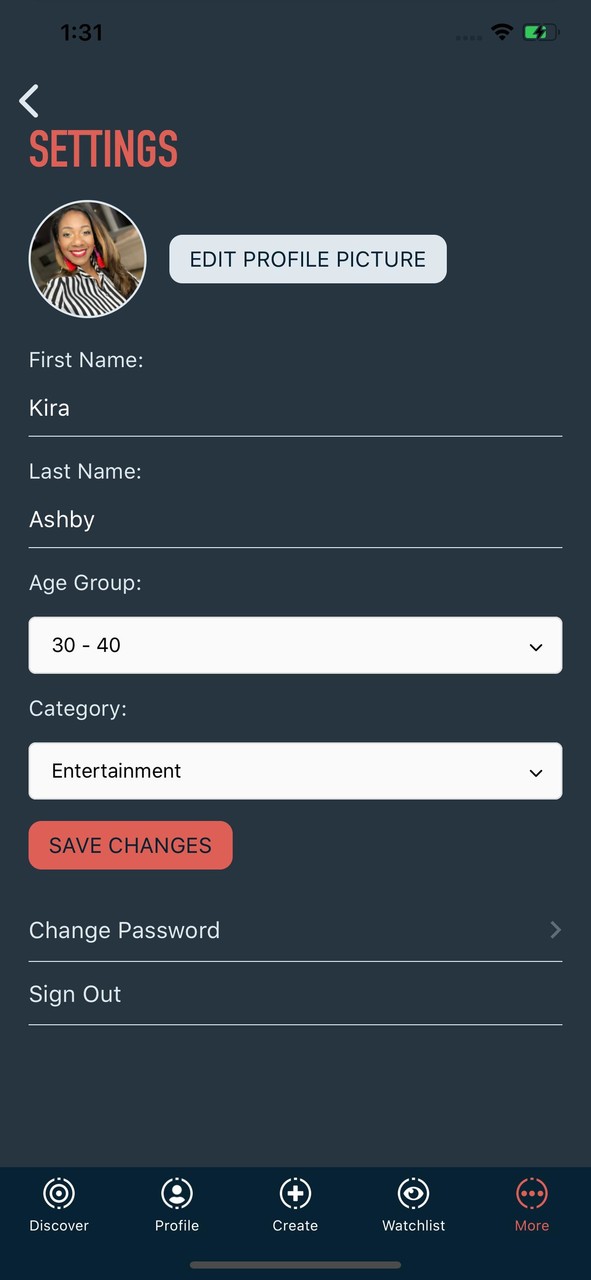Select the Sign Out option

[75, 993]
